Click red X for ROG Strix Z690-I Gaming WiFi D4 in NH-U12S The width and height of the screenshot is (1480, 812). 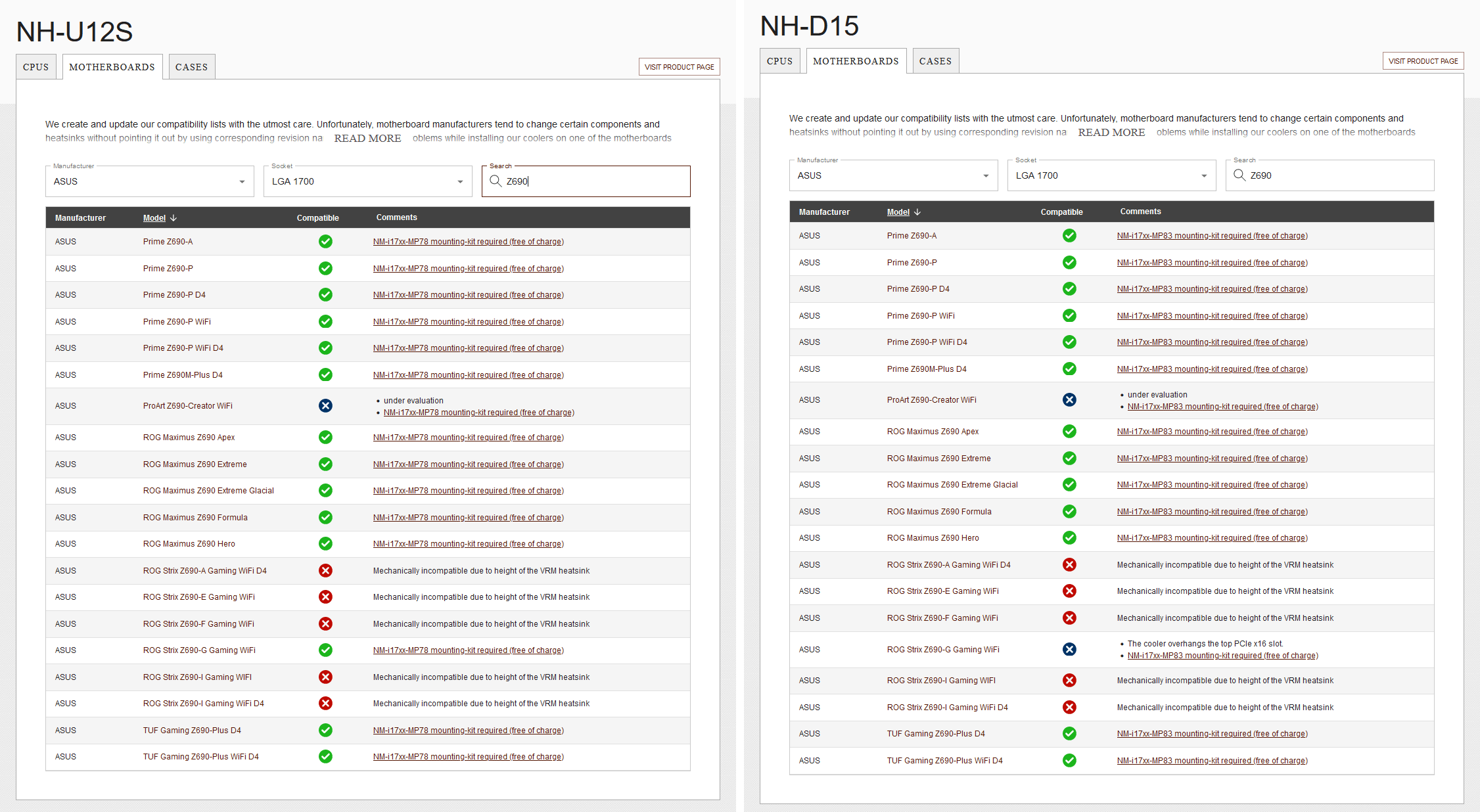click(325, 704)
